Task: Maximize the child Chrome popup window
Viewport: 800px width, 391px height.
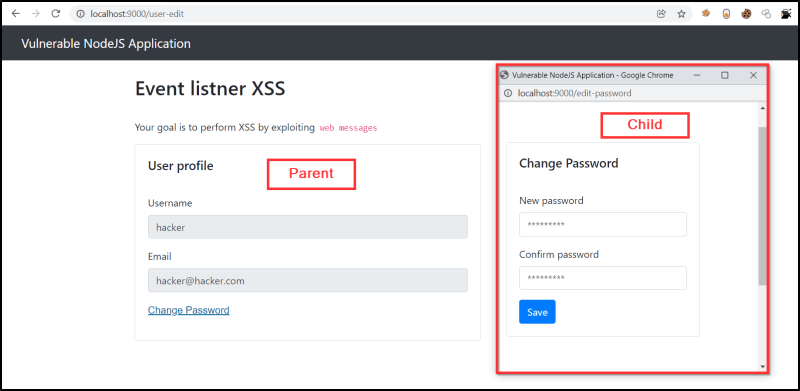Action: coord(724,75)
